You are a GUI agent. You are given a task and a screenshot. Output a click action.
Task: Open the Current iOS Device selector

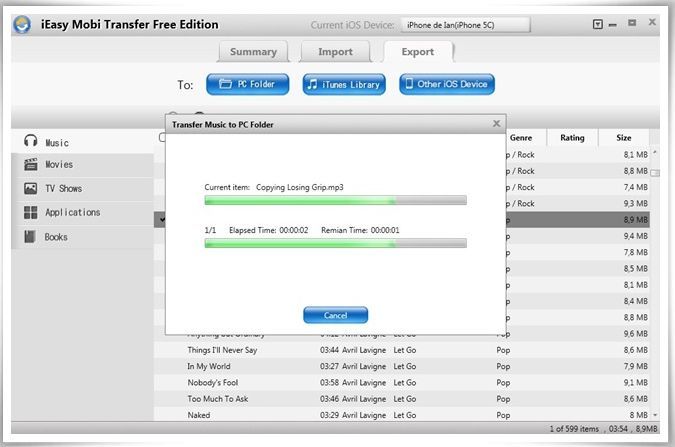[465, 25]
